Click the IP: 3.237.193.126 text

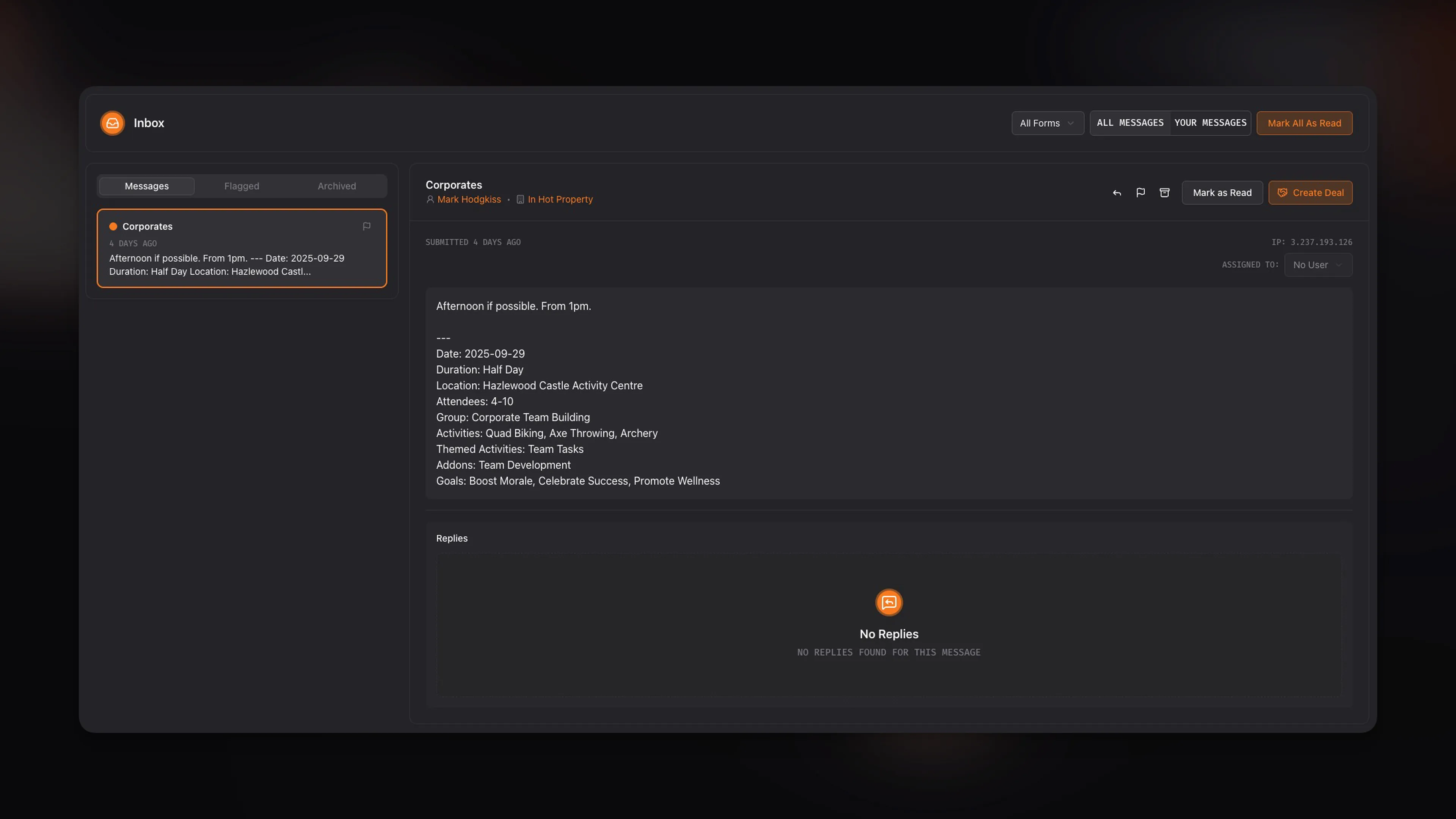(x=1312, y=242)
